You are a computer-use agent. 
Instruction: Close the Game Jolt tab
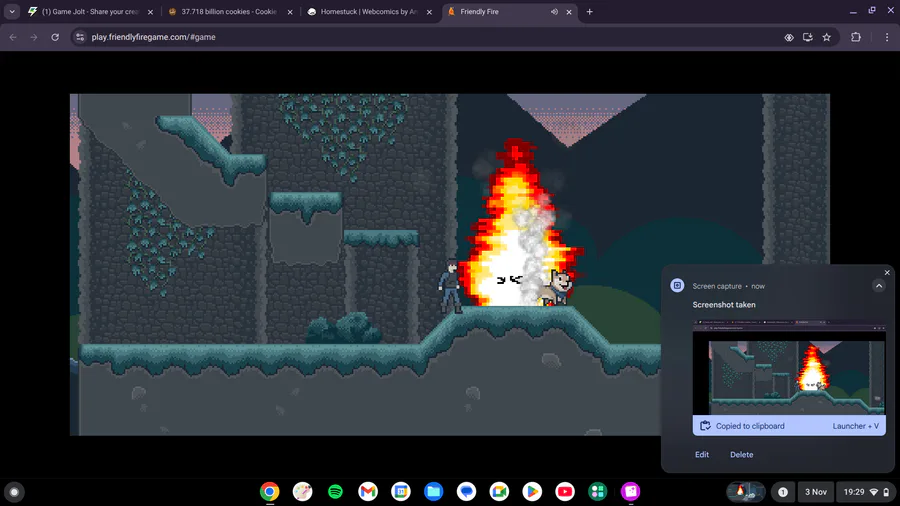(x=150, y=11)
